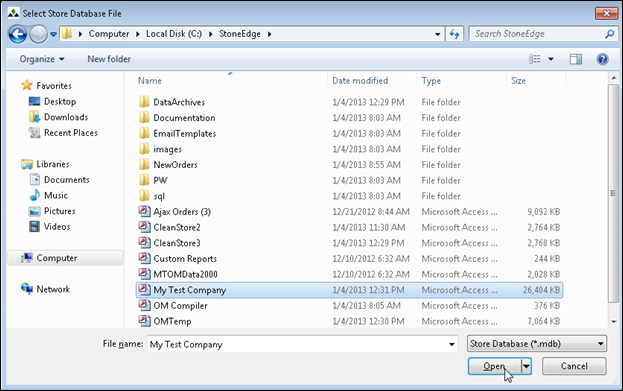Open the Store Database (*.mdb) file type dropdown
Viewport: 623px width, 391px height.
(537, 344)
